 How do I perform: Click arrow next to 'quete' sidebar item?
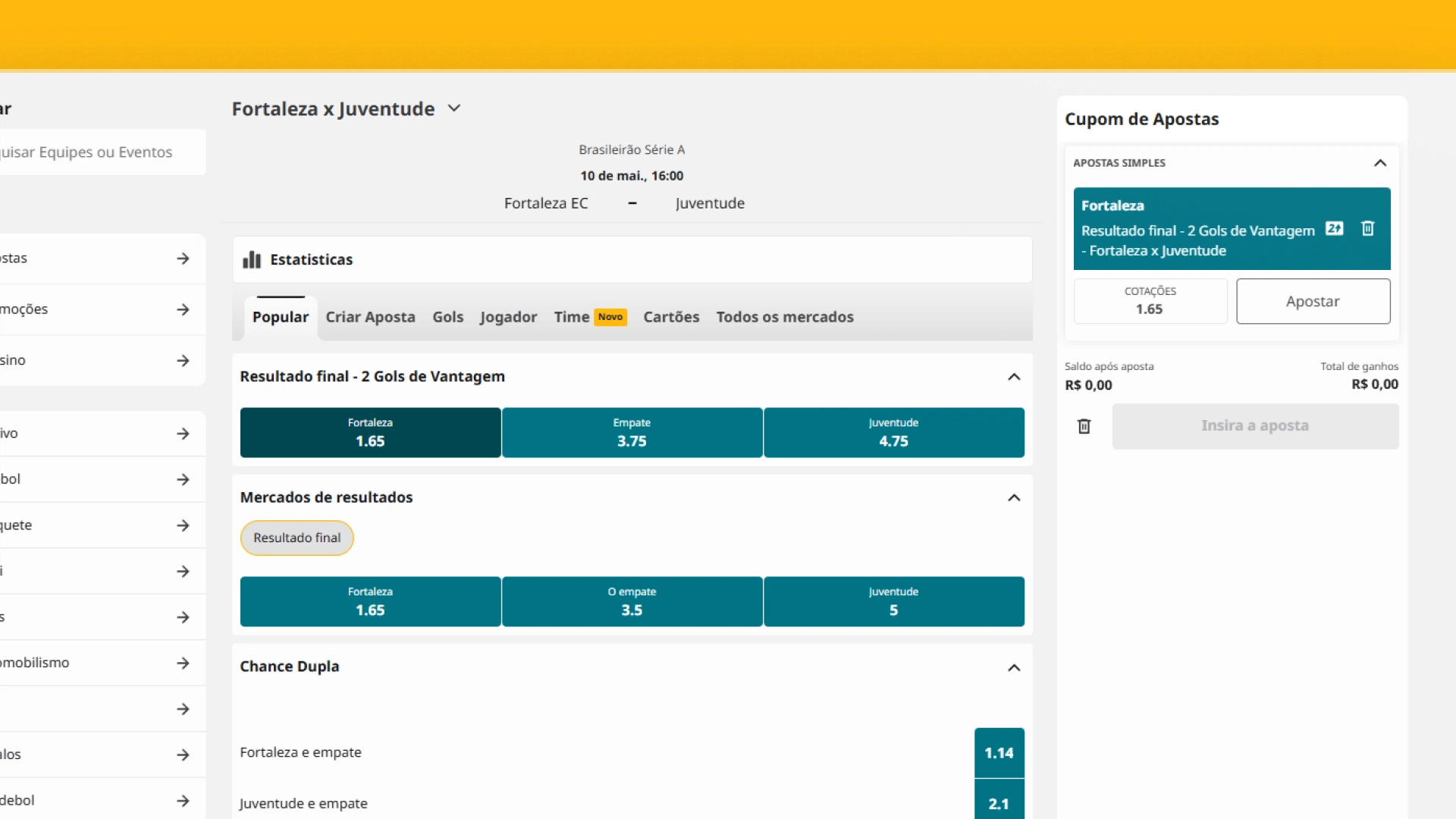pos(183,526)
